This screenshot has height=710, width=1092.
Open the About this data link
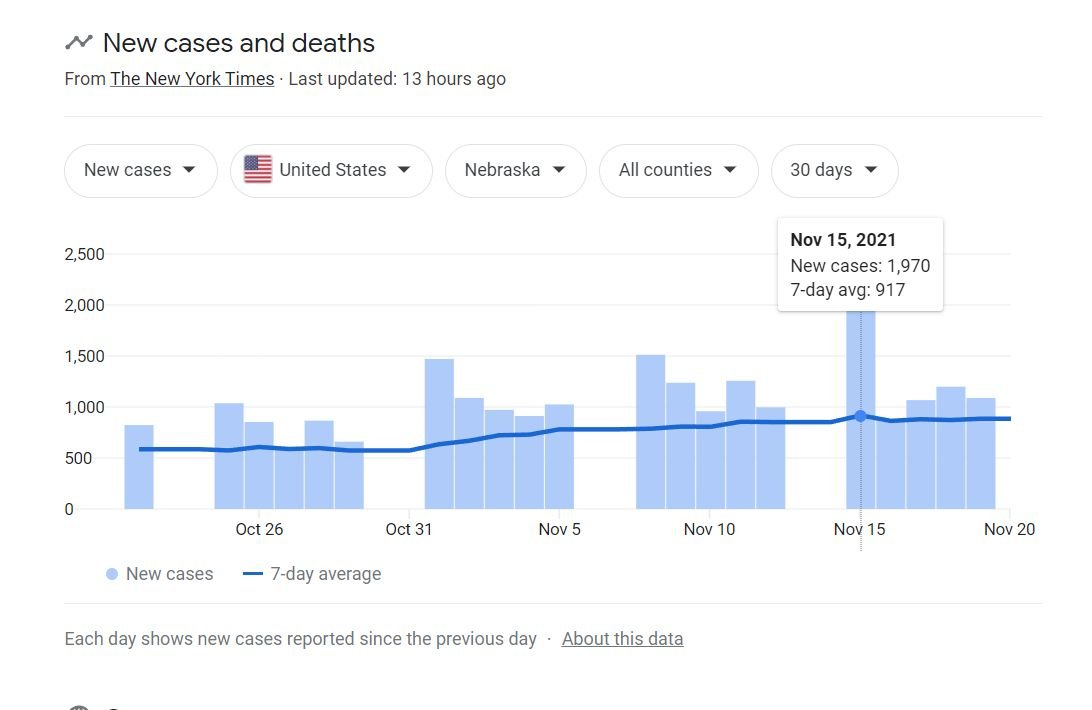622,639
